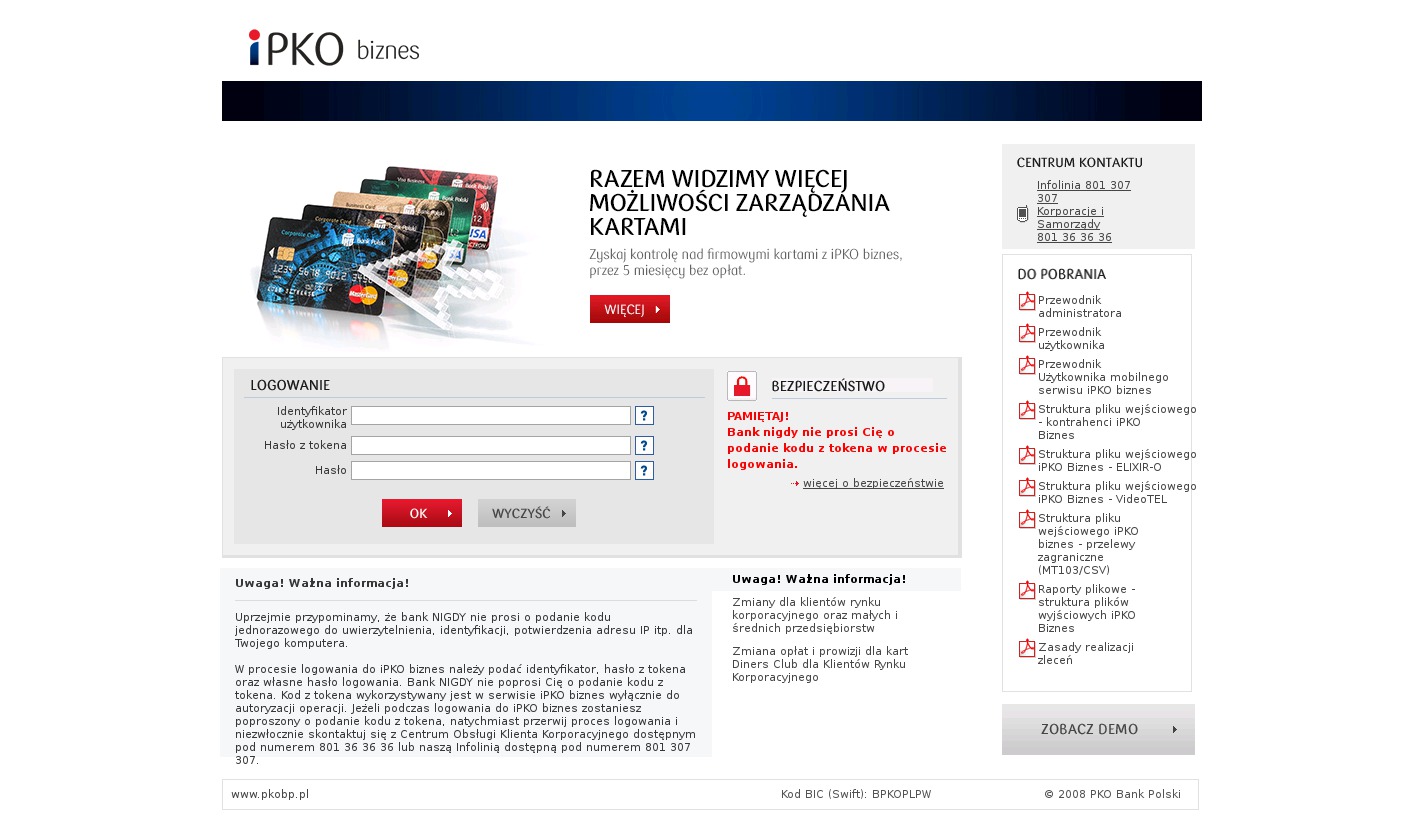Click into the Hasło password field

tap(490, 471)
